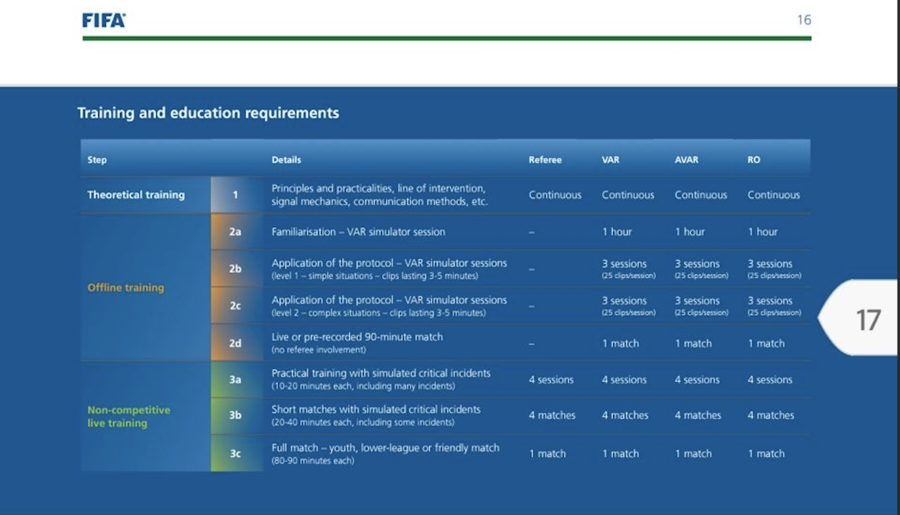The width and height of the screenshot is (900, 515).
Task: Click the 'RO' column header
Action: [x=754, y=160]
